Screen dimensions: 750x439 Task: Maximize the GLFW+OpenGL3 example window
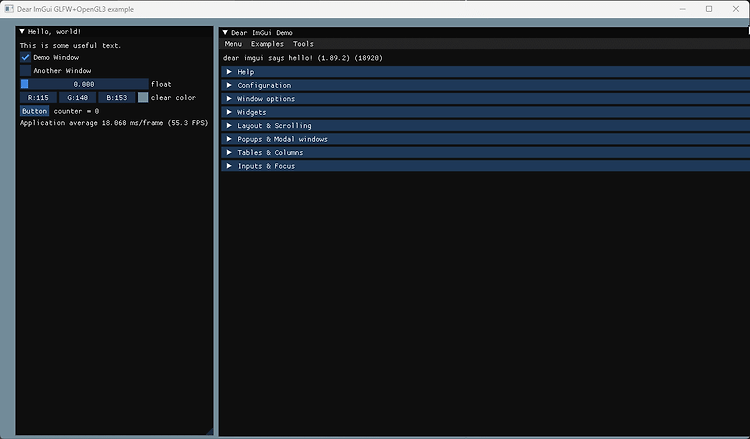tap(709, 9)
